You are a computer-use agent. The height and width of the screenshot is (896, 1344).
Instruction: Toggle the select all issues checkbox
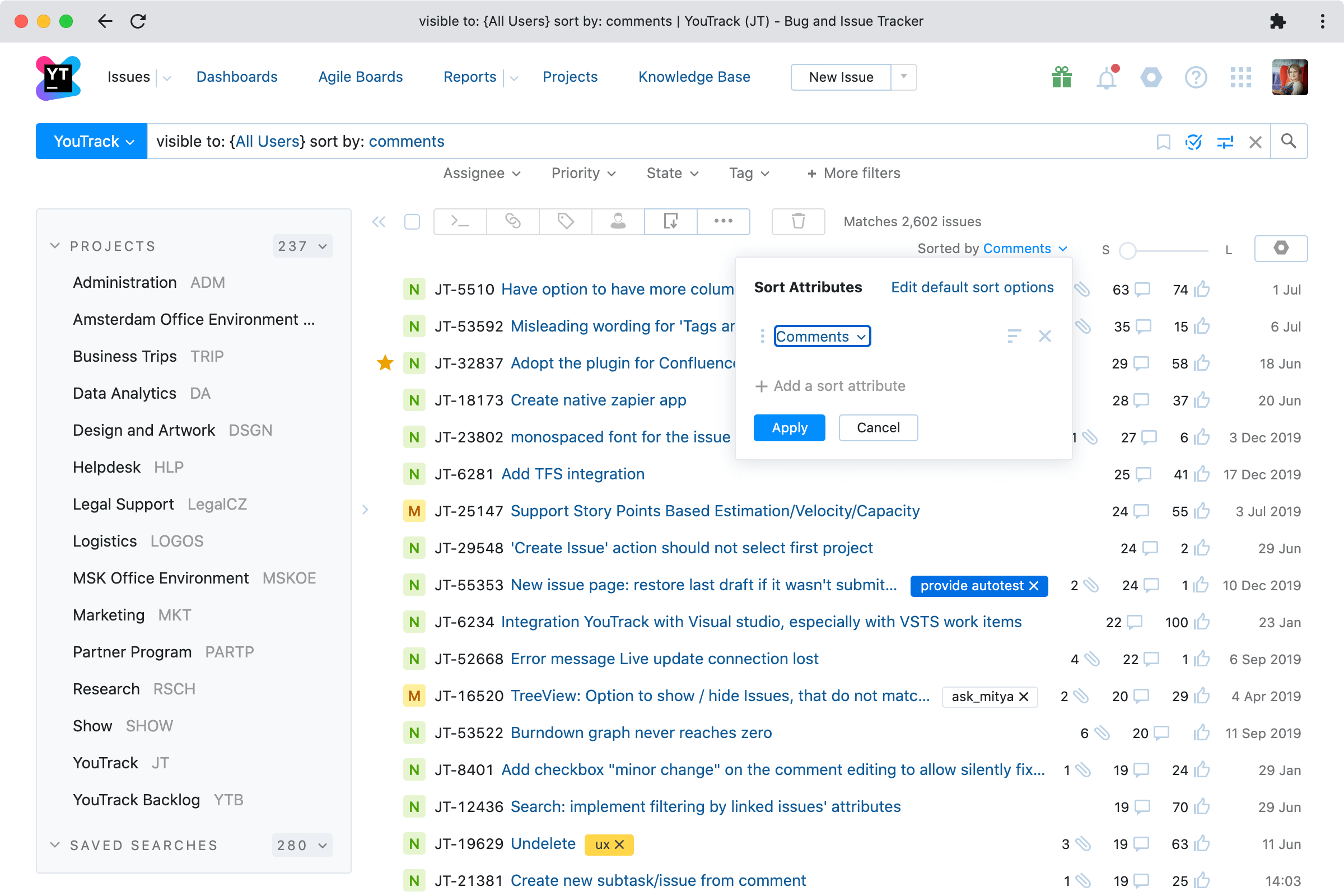click(412, 222)
